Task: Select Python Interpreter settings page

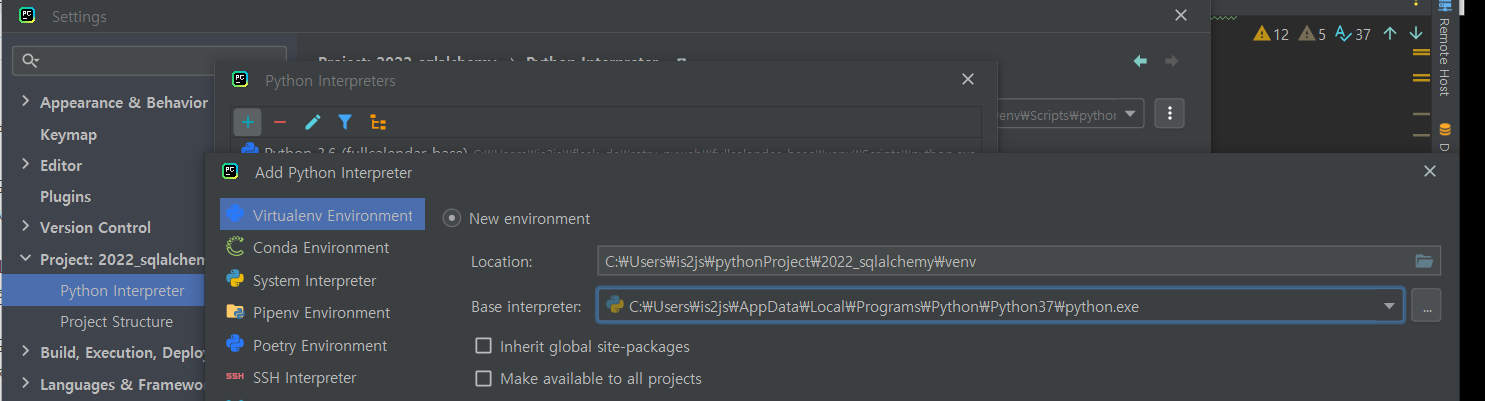Action: 122,291
